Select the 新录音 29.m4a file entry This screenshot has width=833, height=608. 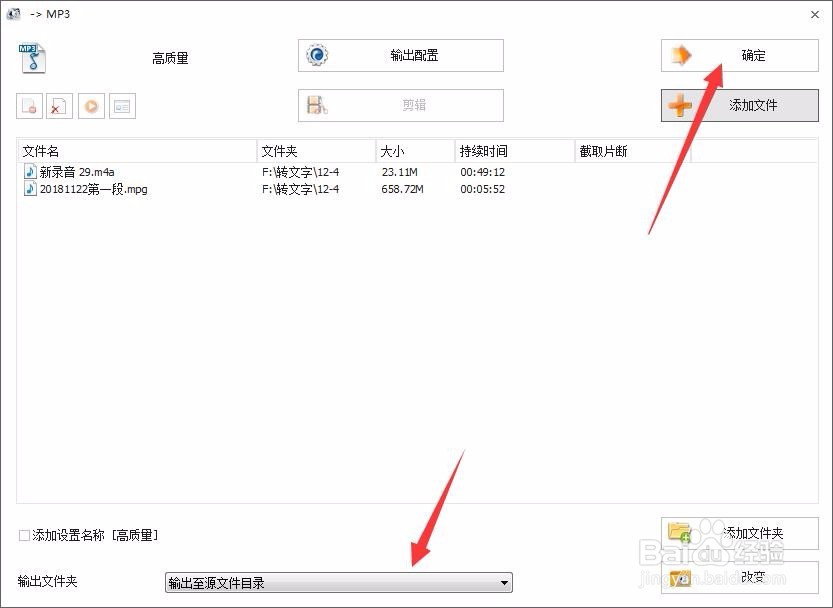tap(75, 171)
